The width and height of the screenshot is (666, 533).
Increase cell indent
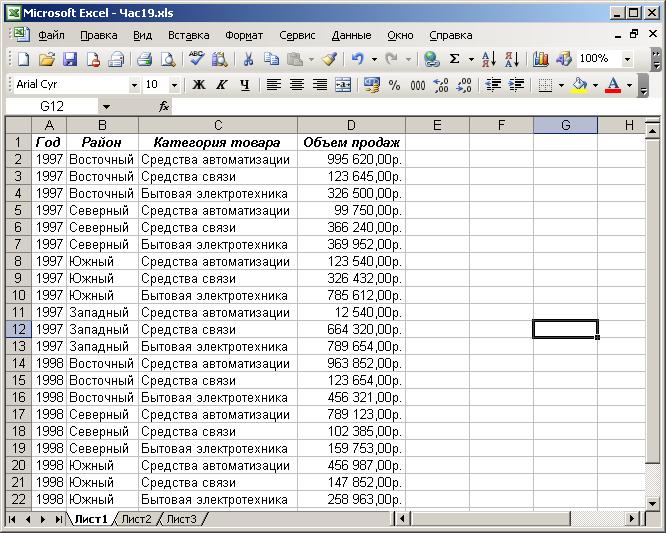[x=516, y=85]
